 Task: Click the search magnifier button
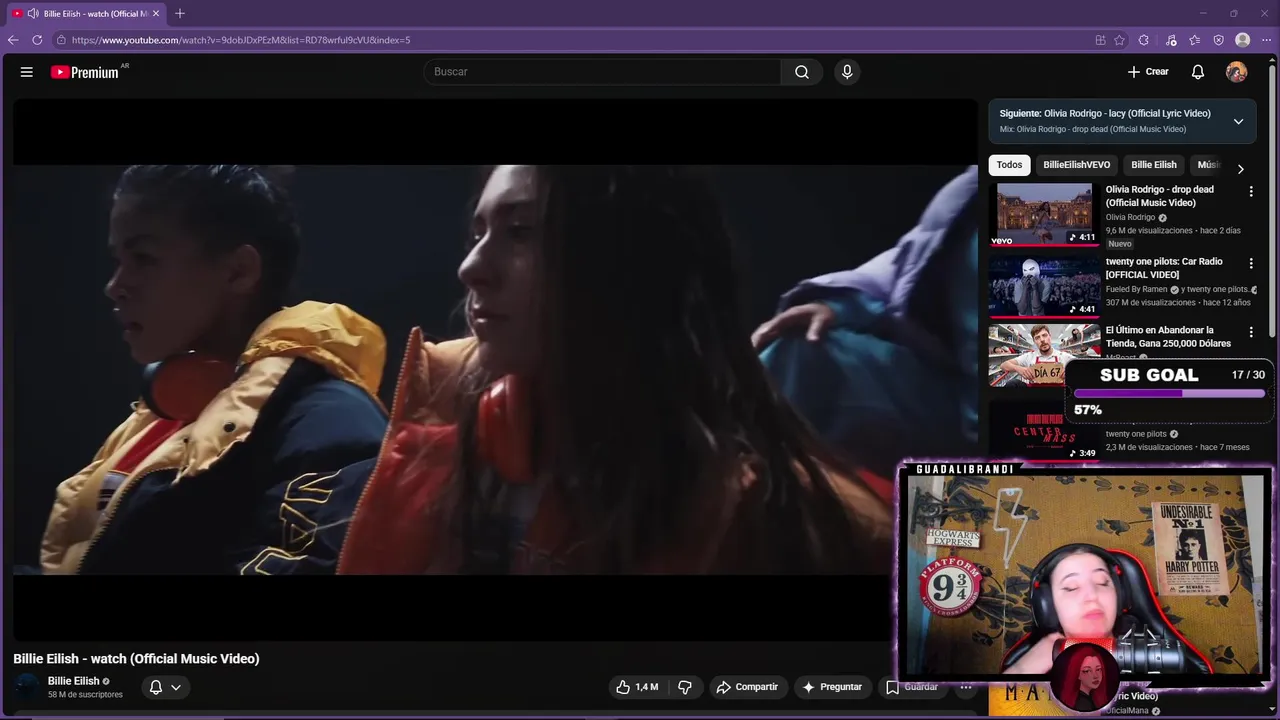802,72
